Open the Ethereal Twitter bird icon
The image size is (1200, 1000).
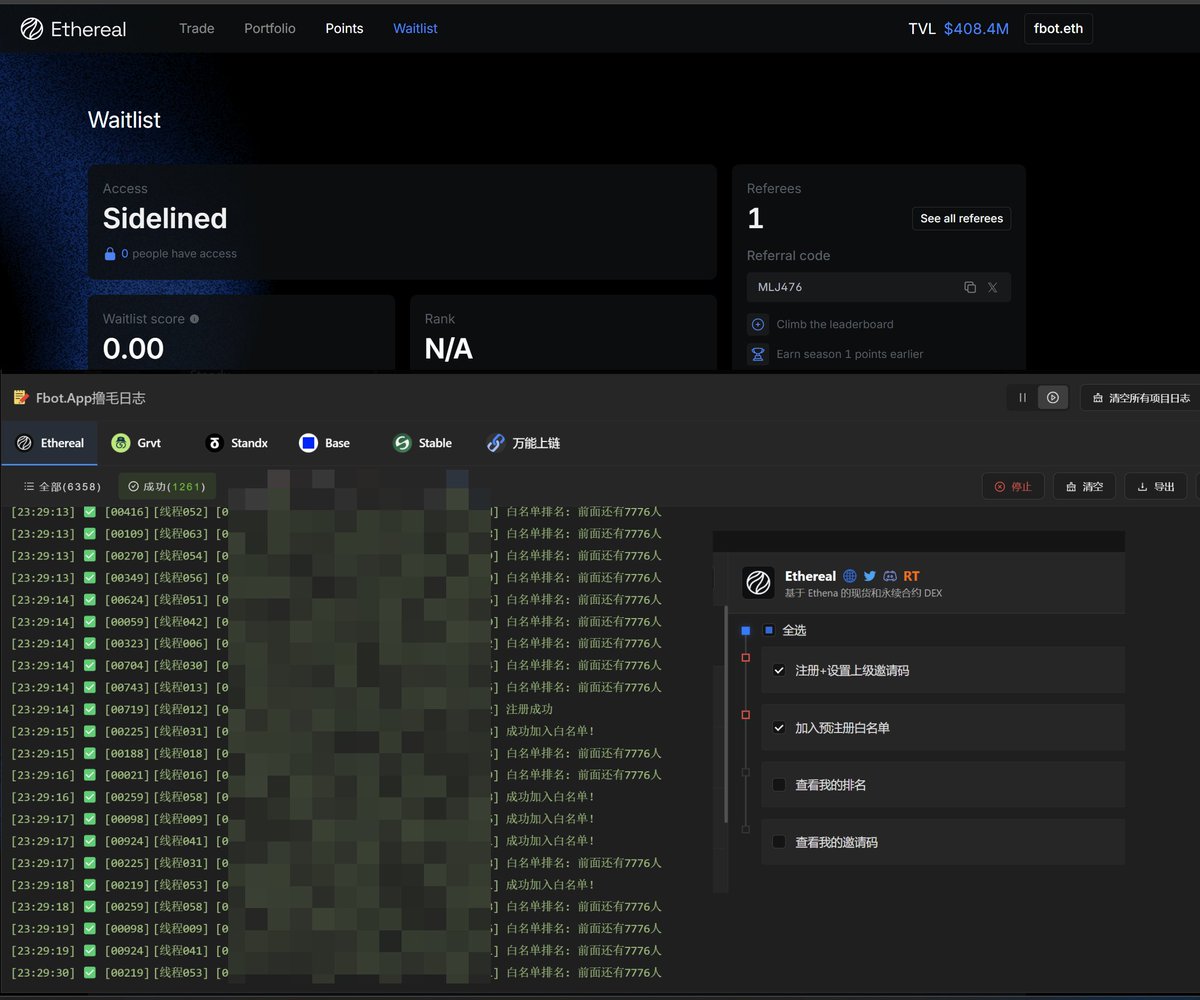point(870,576)
